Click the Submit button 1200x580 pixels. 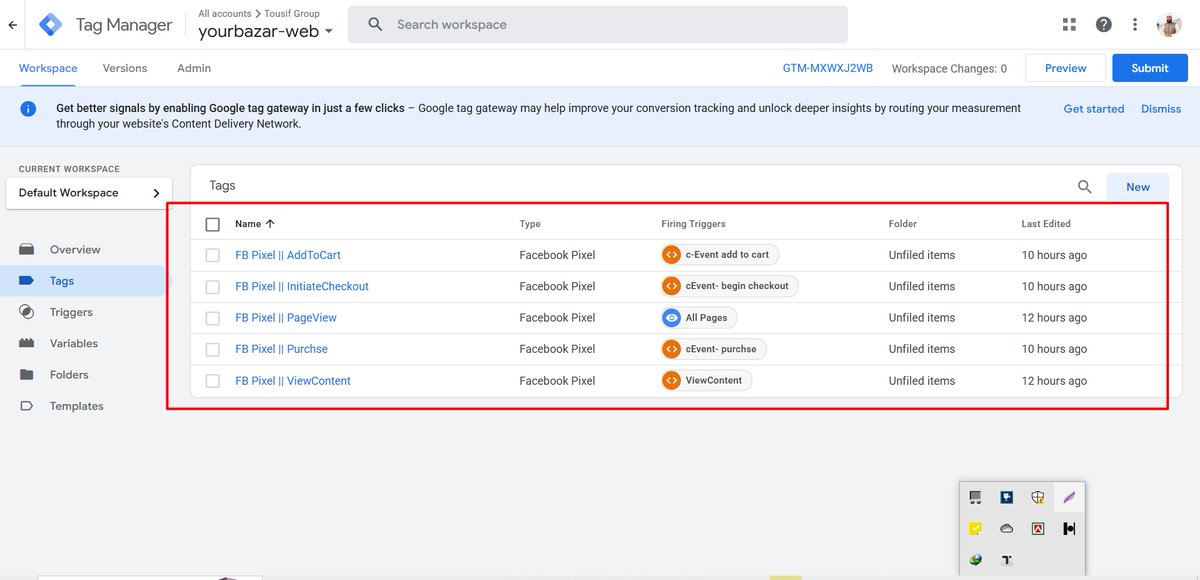click(x=1149, y=68)
